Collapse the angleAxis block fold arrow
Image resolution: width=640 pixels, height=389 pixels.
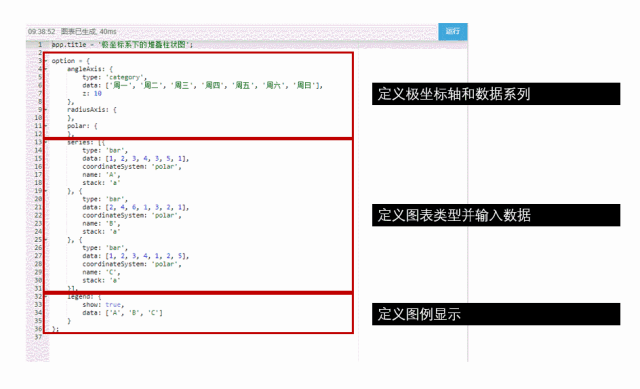pos(46,69)
